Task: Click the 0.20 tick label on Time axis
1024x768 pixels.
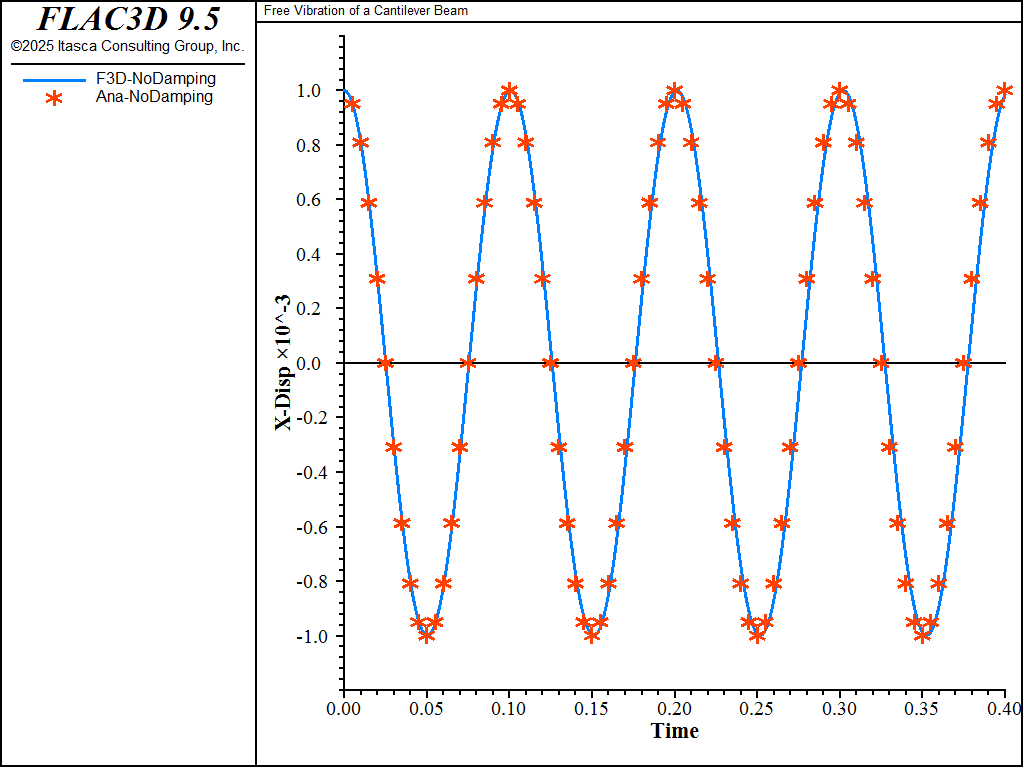Action: tap(674, 707)
